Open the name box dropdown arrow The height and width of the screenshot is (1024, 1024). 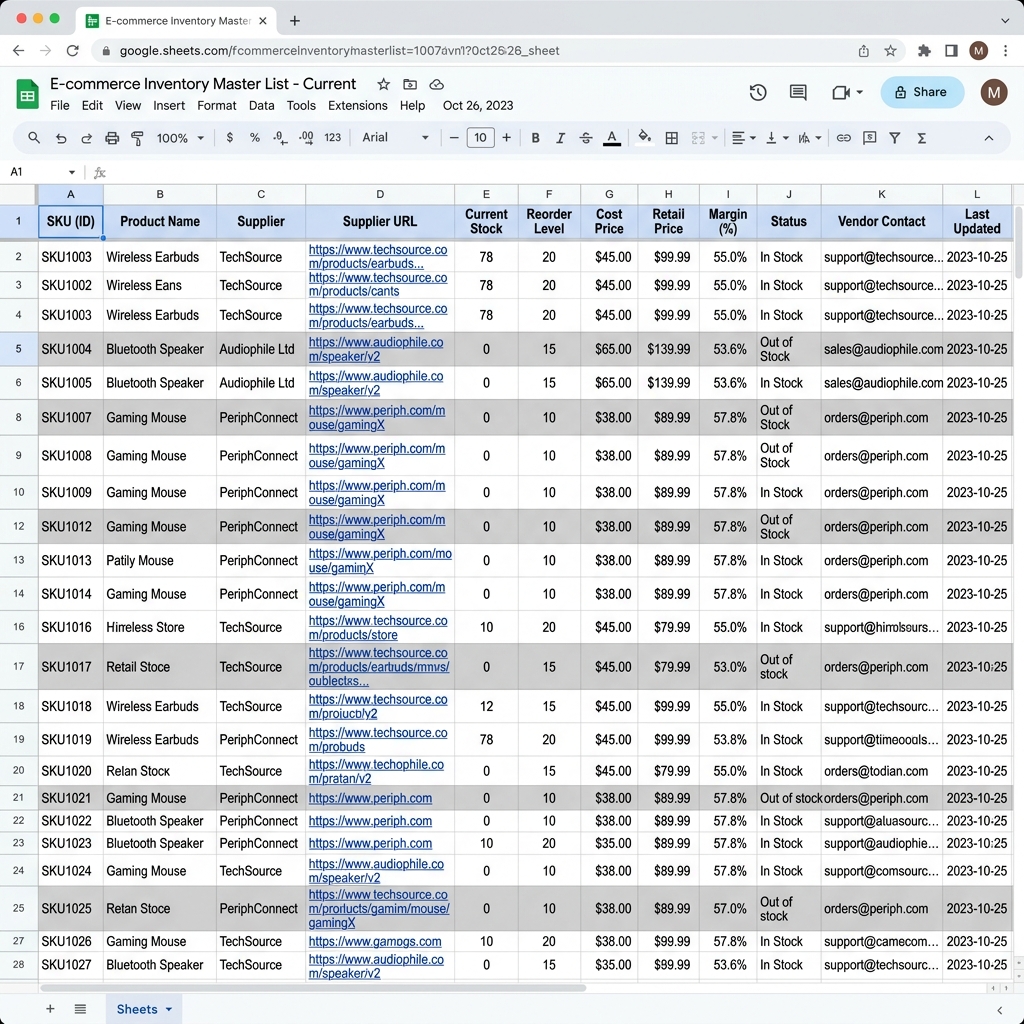pos(72,172)
